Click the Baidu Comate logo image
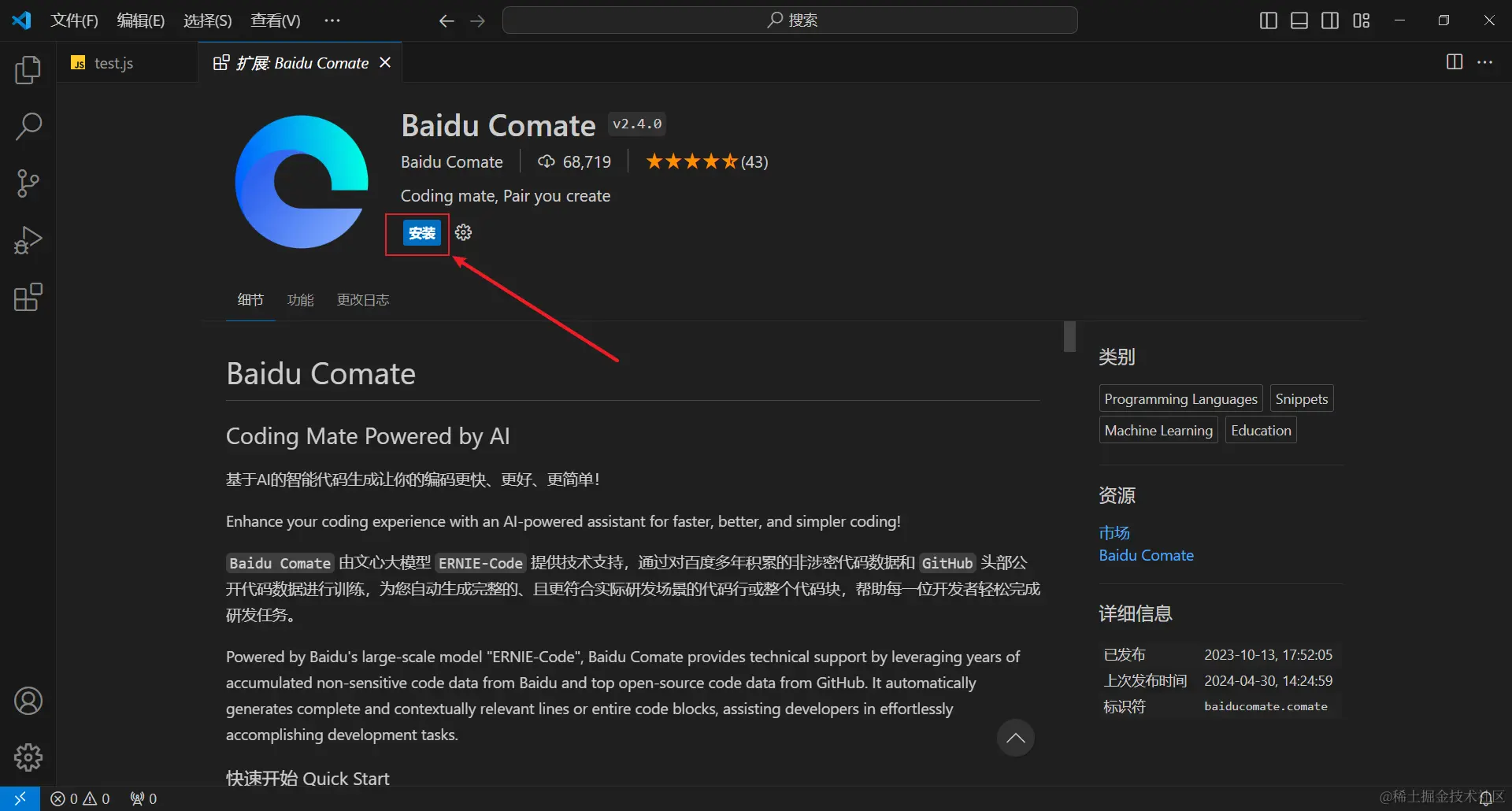This screenshot has width=1512, height=811. pyautogui.click(x=302, y=182)
